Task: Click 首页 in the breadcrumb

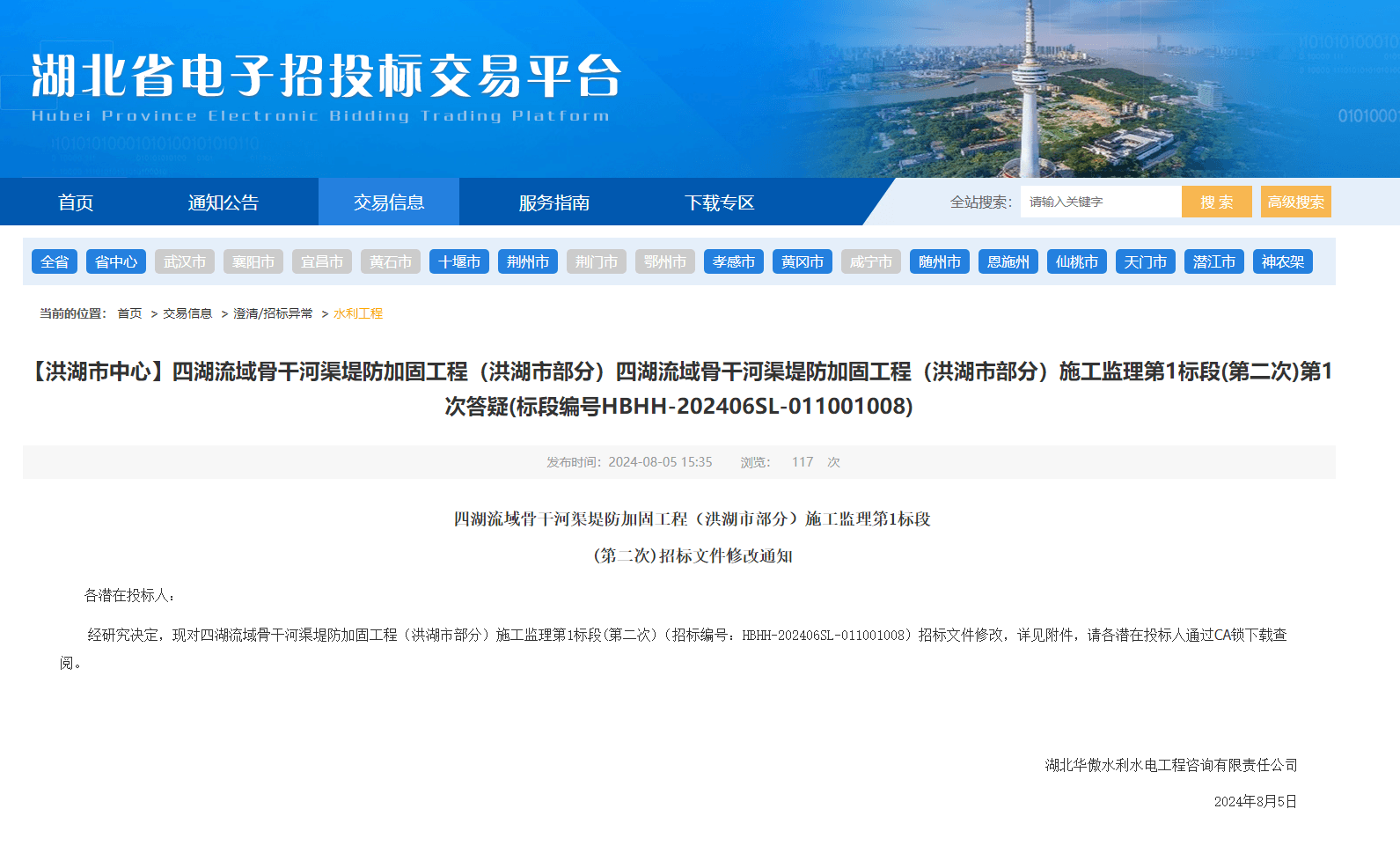Action: (x=129, y=313)
